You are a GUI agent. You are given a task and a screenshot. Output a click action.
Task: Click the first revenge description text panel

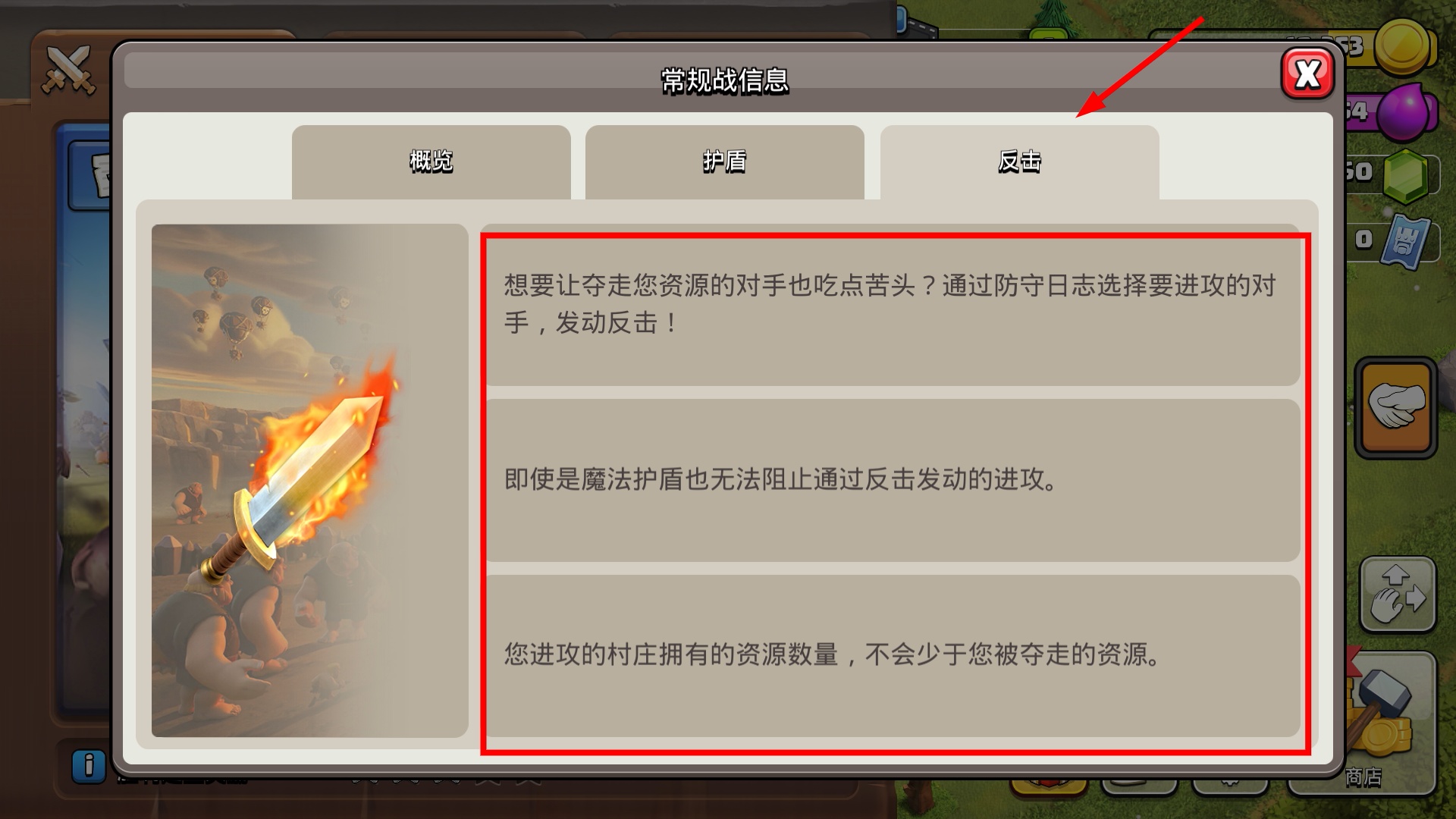click(893, 305)
